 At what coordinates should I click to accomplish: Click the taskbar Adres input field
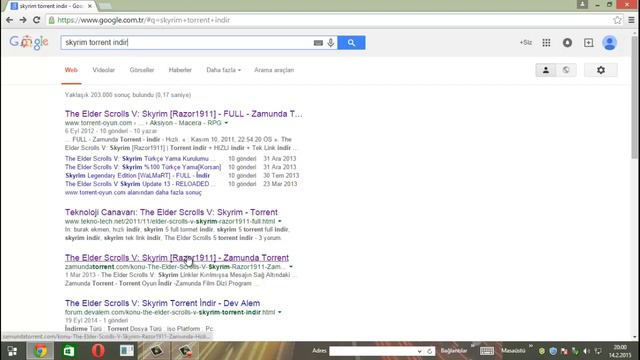pyautogui.click(x=372, y=351)
